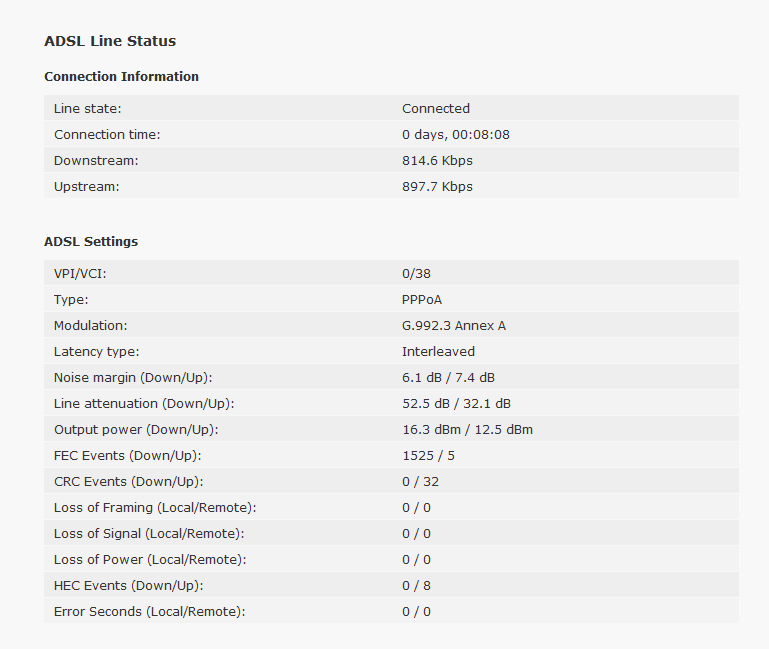Click the Line state Connected value
Image resolution: width=769 pixels, height=649 pixels.
436,108
